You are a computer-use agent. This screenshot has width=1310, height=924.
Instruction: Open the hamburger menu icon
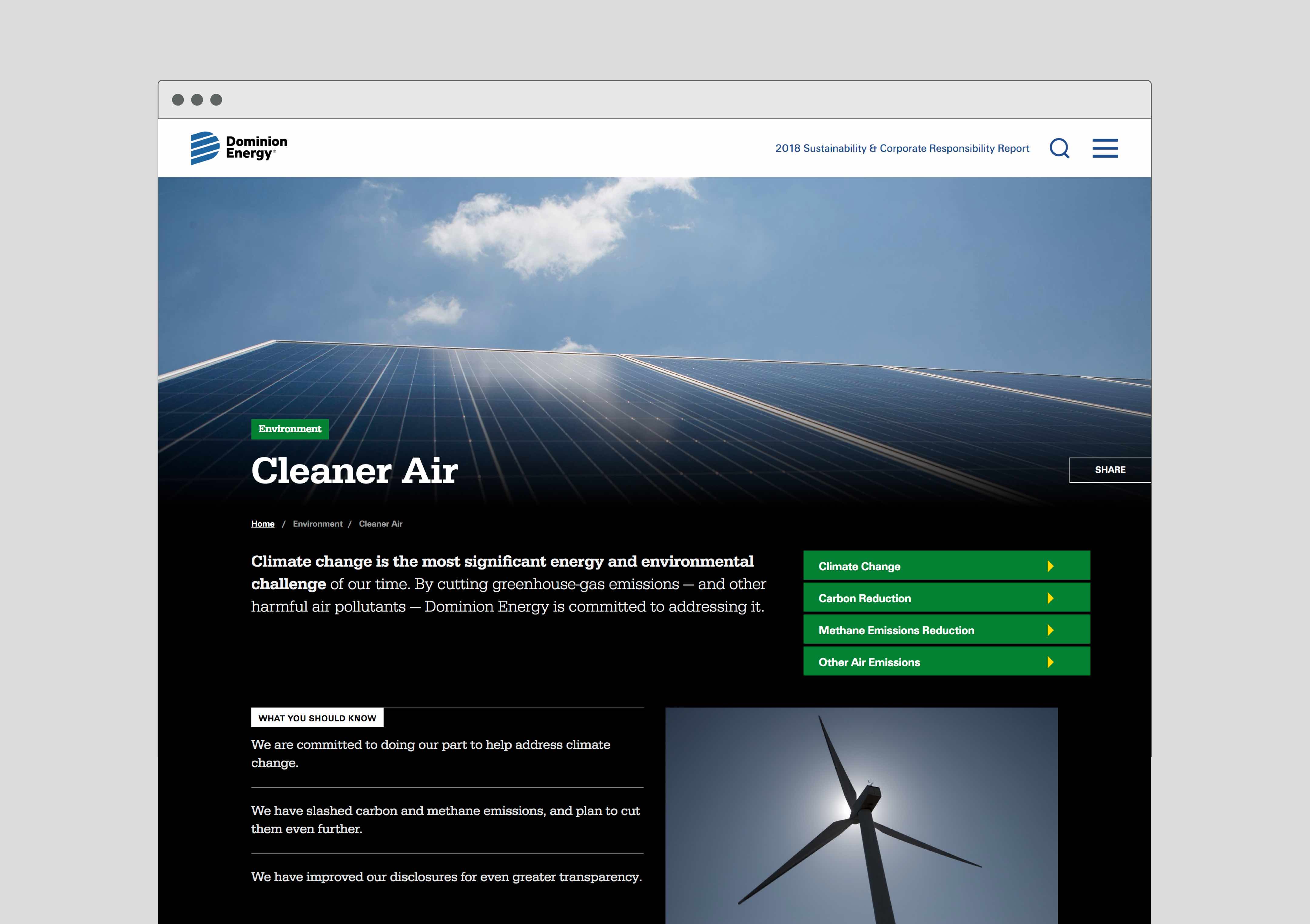coord(1105,148)
